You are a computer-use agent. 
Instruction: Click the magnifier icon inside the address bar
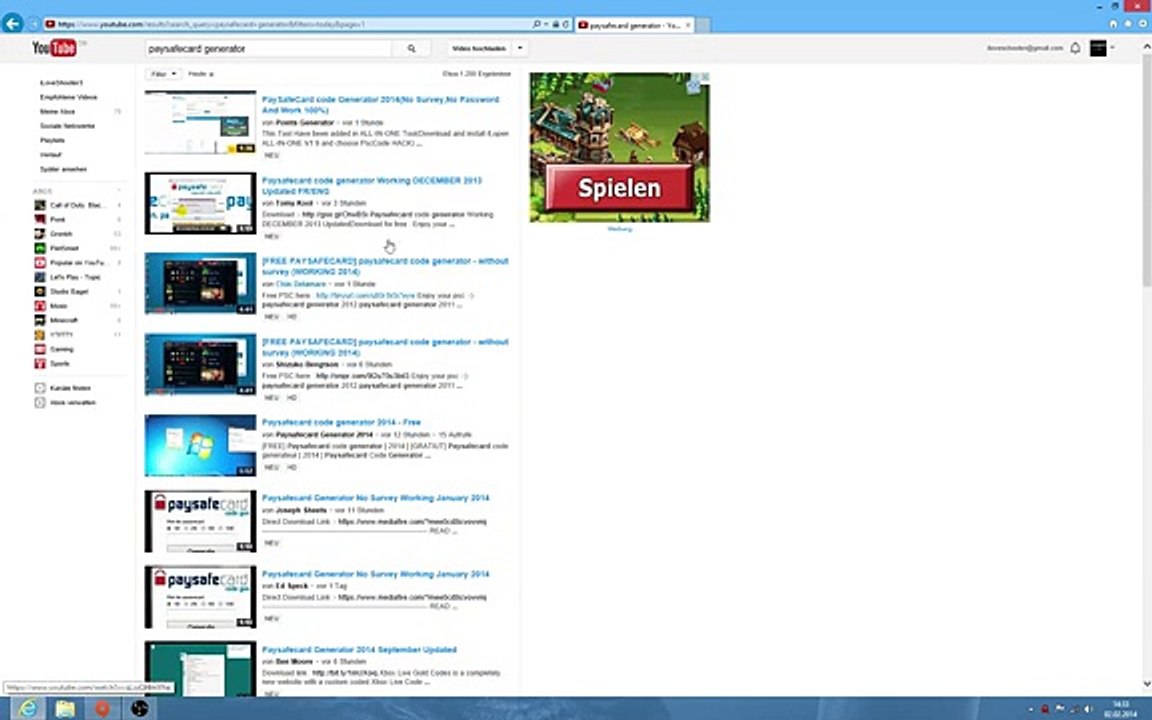[x=536, y=24]
